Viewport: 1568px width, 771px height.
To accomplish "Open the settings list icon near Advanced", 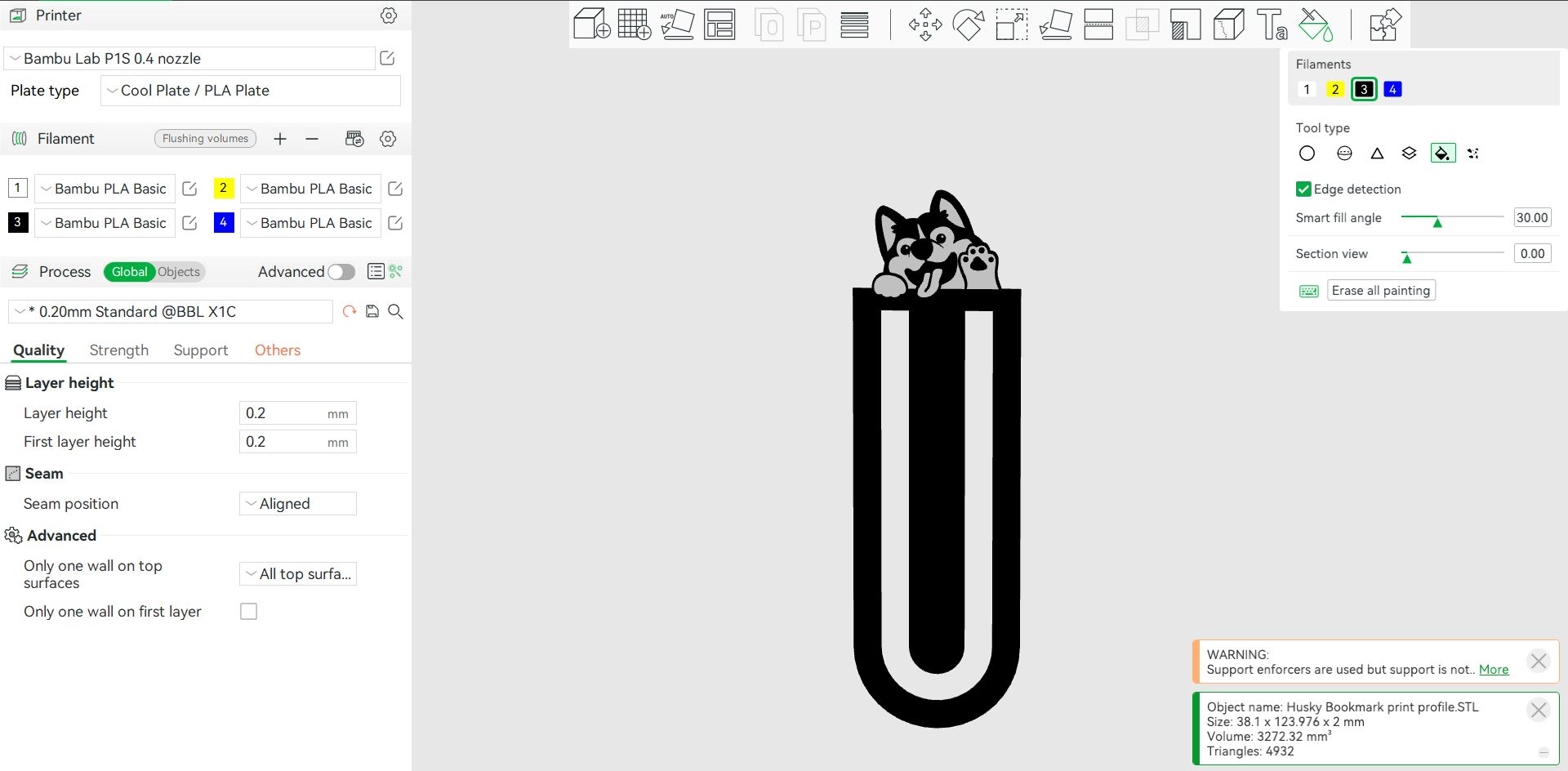I will coord(376,271).
